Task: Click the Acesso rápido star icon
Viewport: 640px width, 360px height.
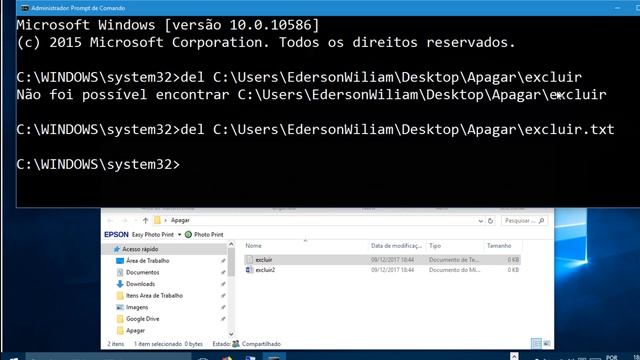Action: click(x=117, y=249)
